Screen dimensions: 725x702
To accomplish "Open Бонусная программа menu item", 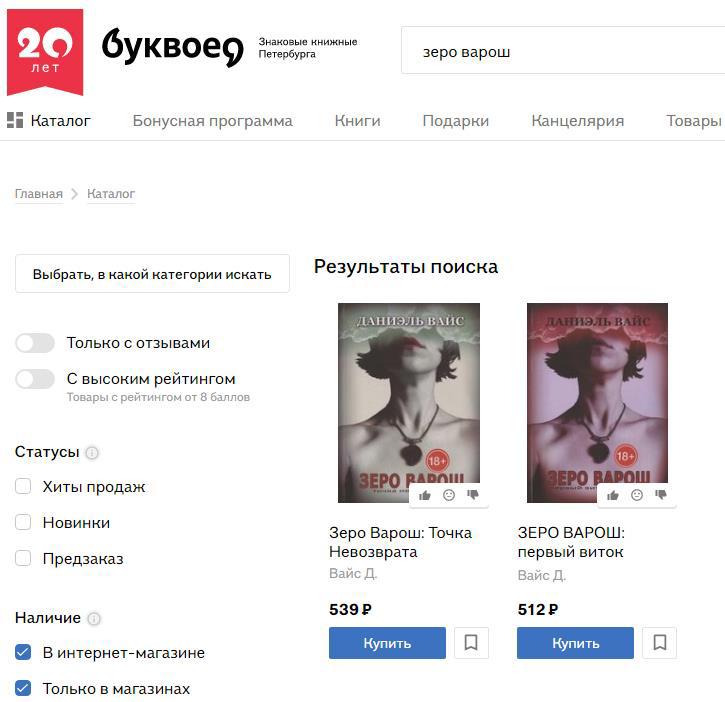I will (x=212, y=121).
